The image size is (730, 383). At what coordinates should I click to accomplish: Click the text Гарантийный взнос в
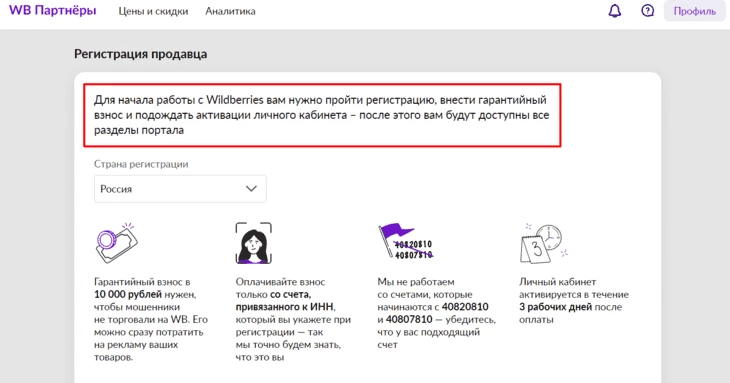pos(142,282)
